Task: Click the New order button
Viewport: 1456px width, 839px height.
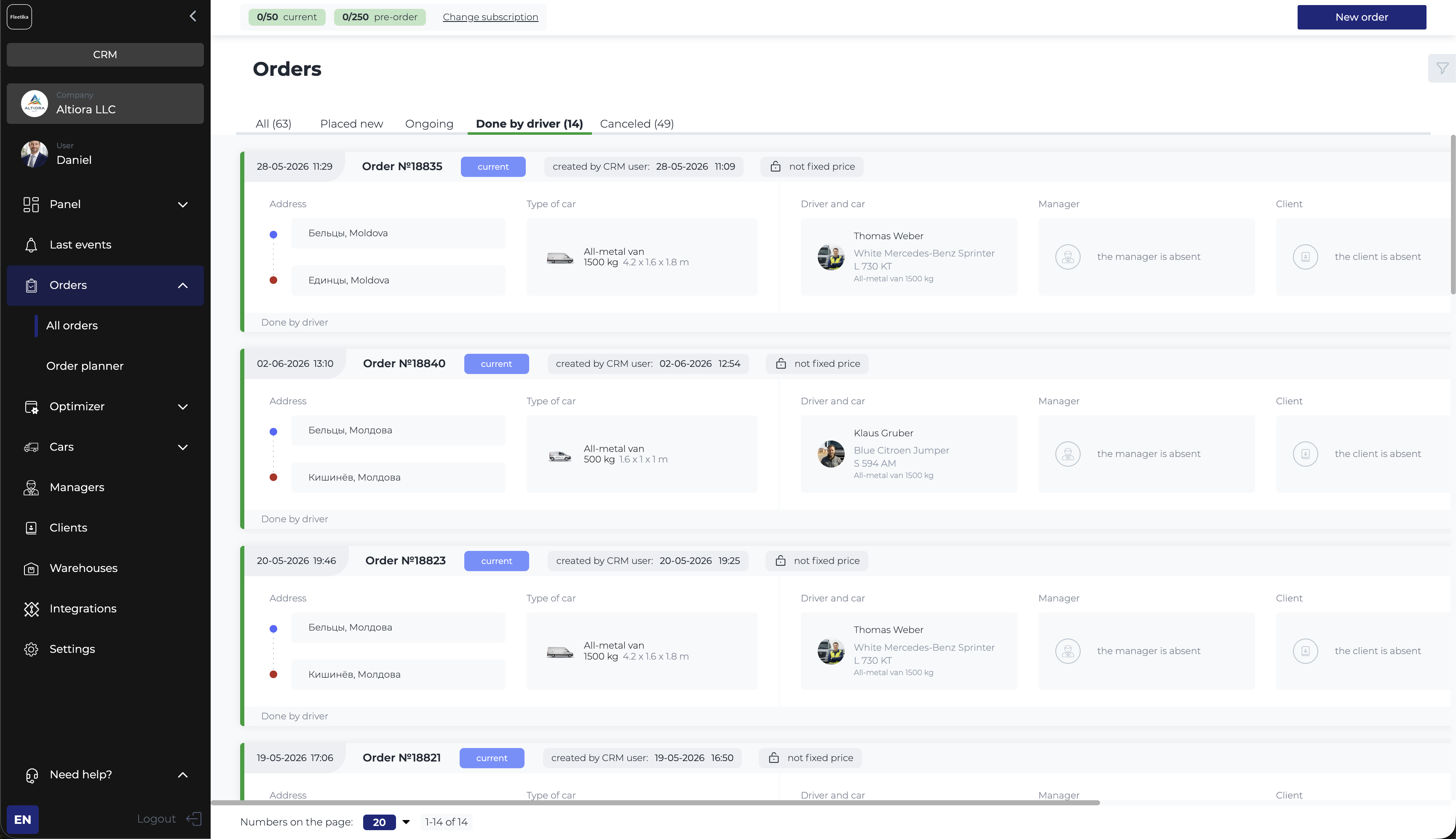Action: (x=1362, y=17)
